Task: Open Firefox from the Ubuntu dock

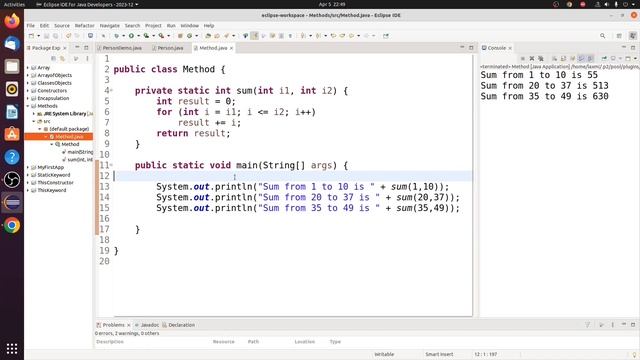Action: tap(12, 21)
